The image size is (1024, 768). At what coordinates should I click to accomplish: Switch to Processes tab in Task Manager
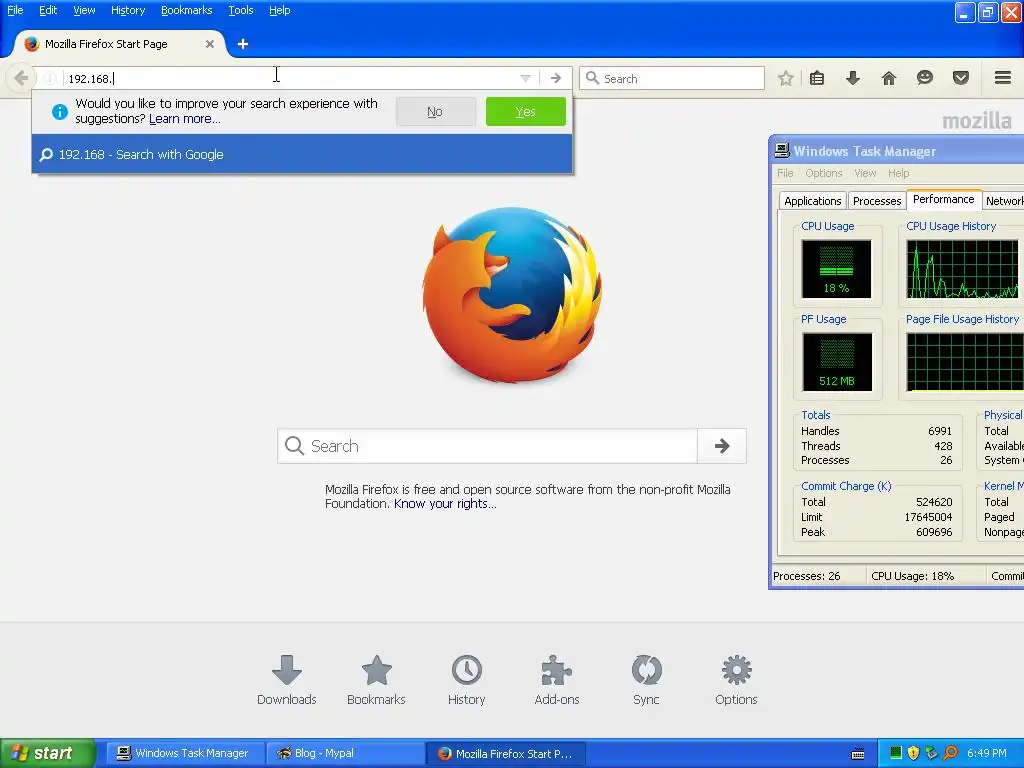[876, 201]
